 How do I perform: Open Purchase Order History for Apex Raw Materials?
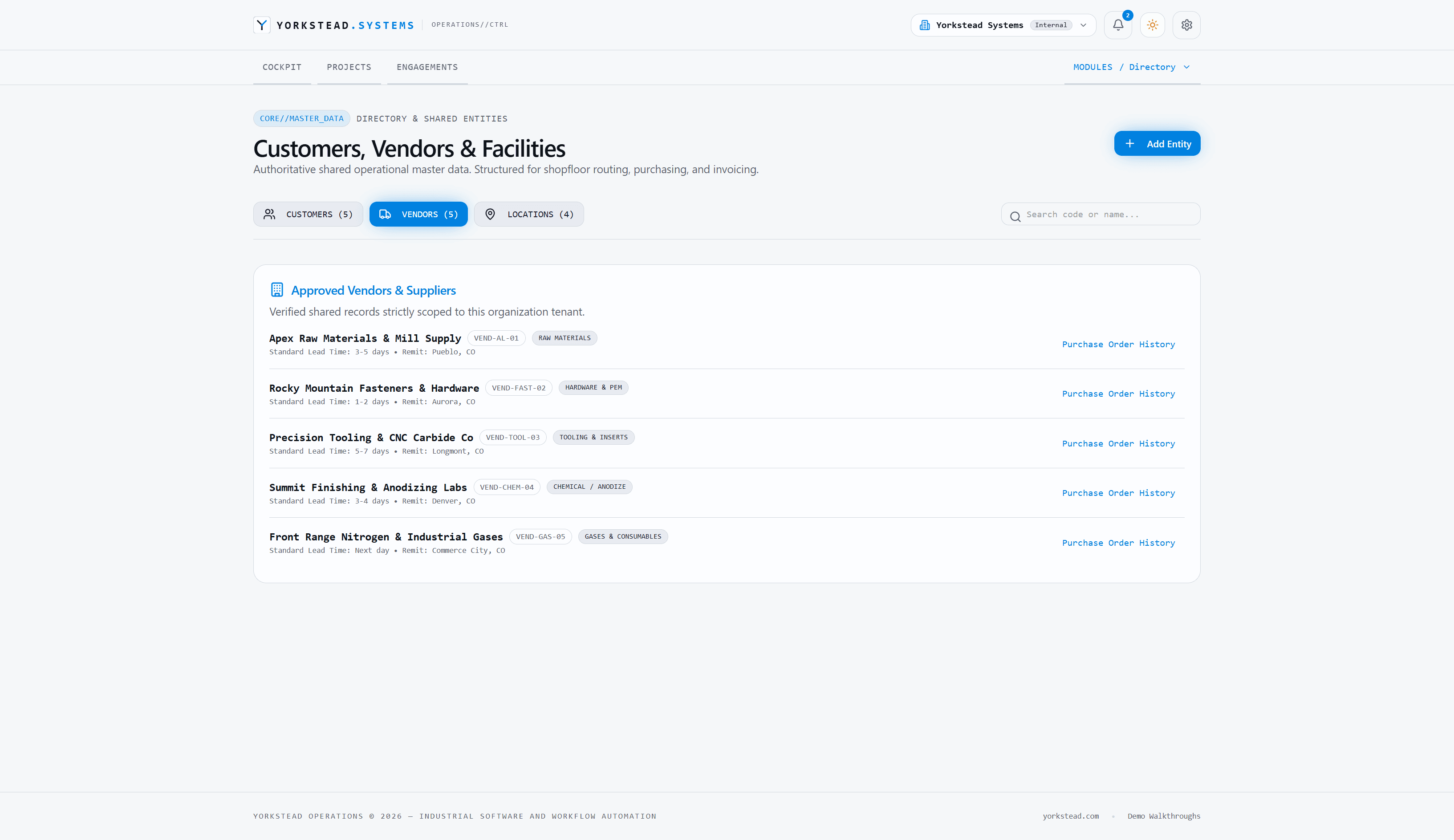pyautogui.click(x=1118, y=345)
